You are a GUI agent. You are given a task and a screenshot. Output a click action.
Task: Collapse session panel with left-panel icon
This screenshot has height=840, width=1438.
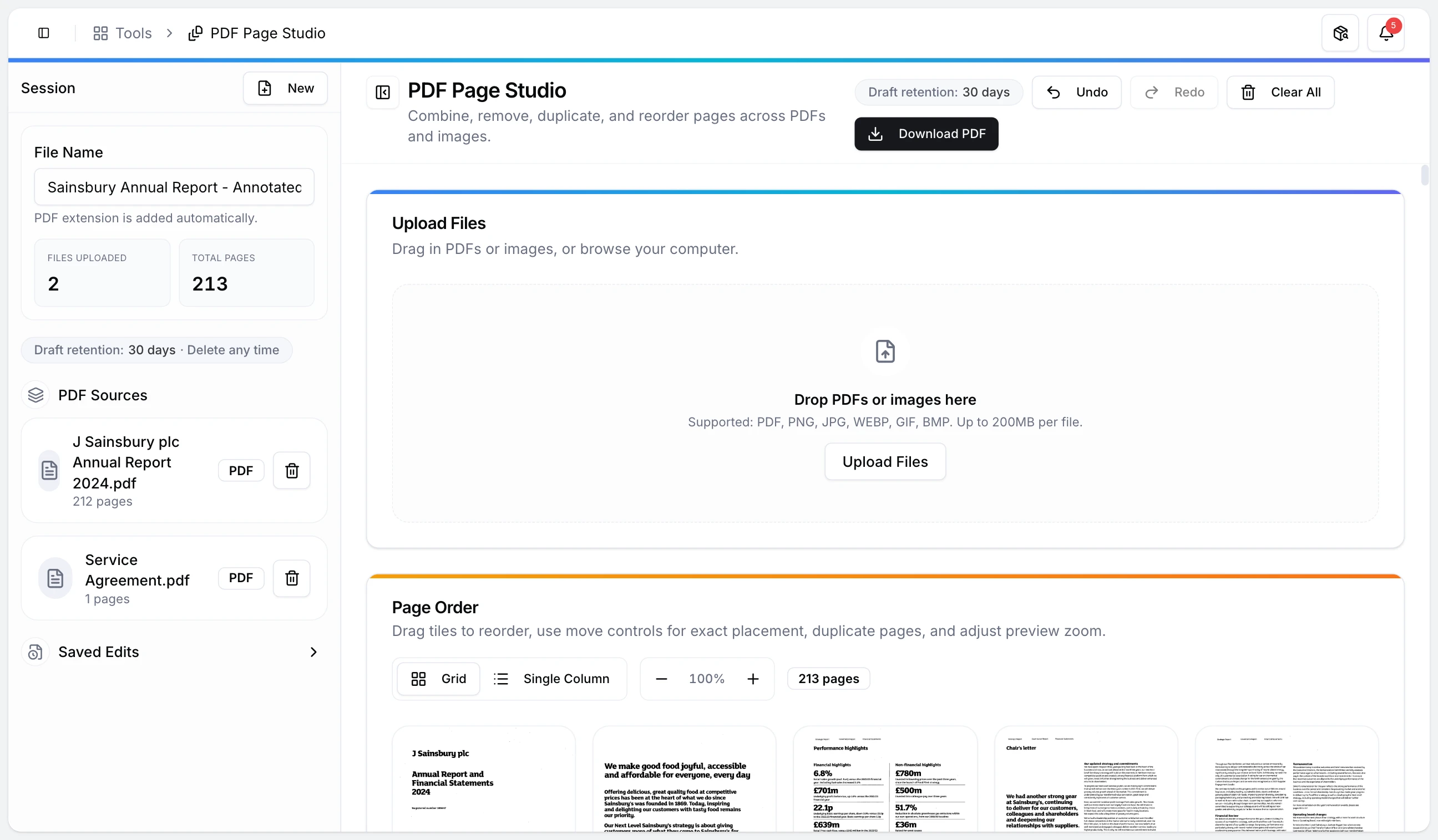(383, 92)
